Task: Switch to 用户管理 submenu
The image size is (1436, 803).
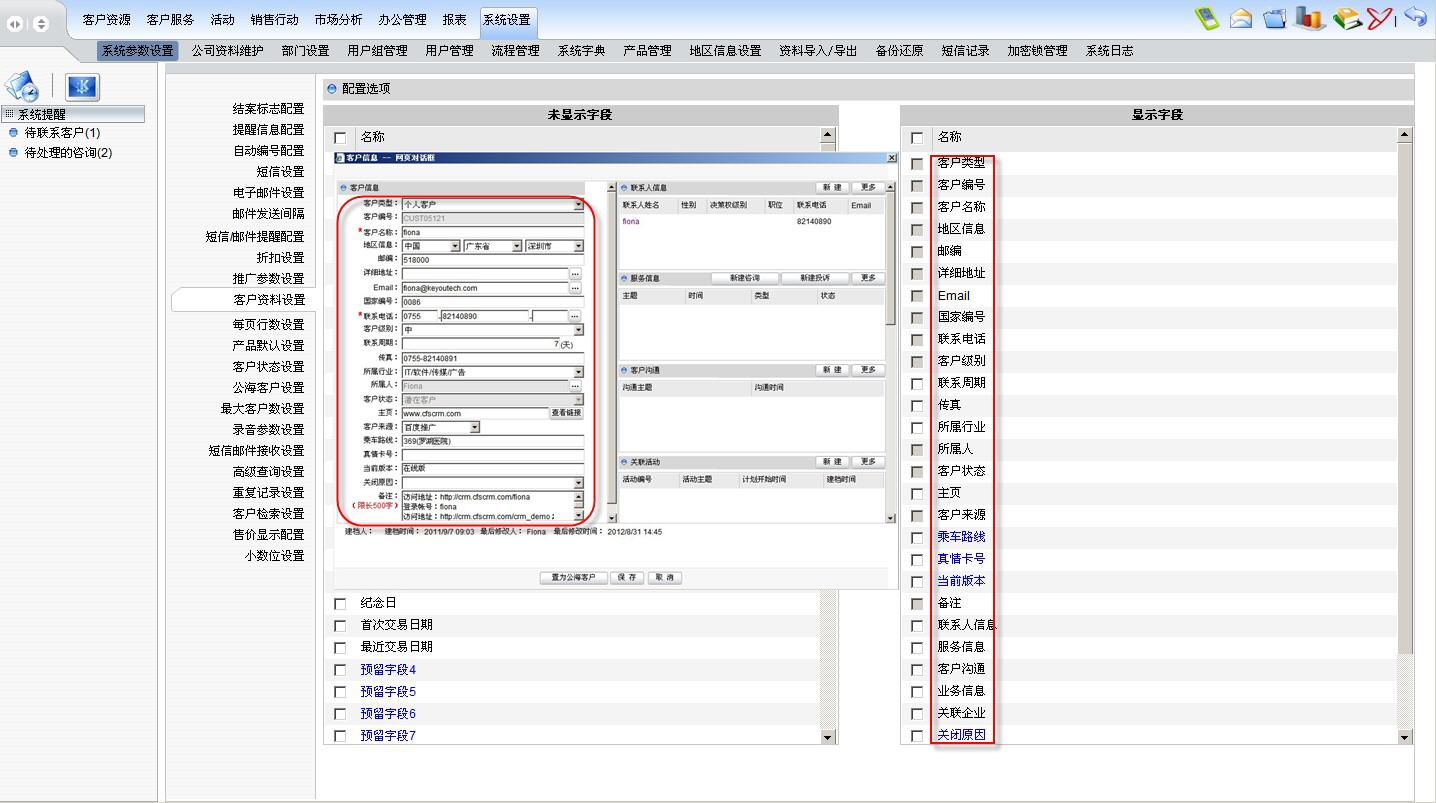Action: coord(449,51)
